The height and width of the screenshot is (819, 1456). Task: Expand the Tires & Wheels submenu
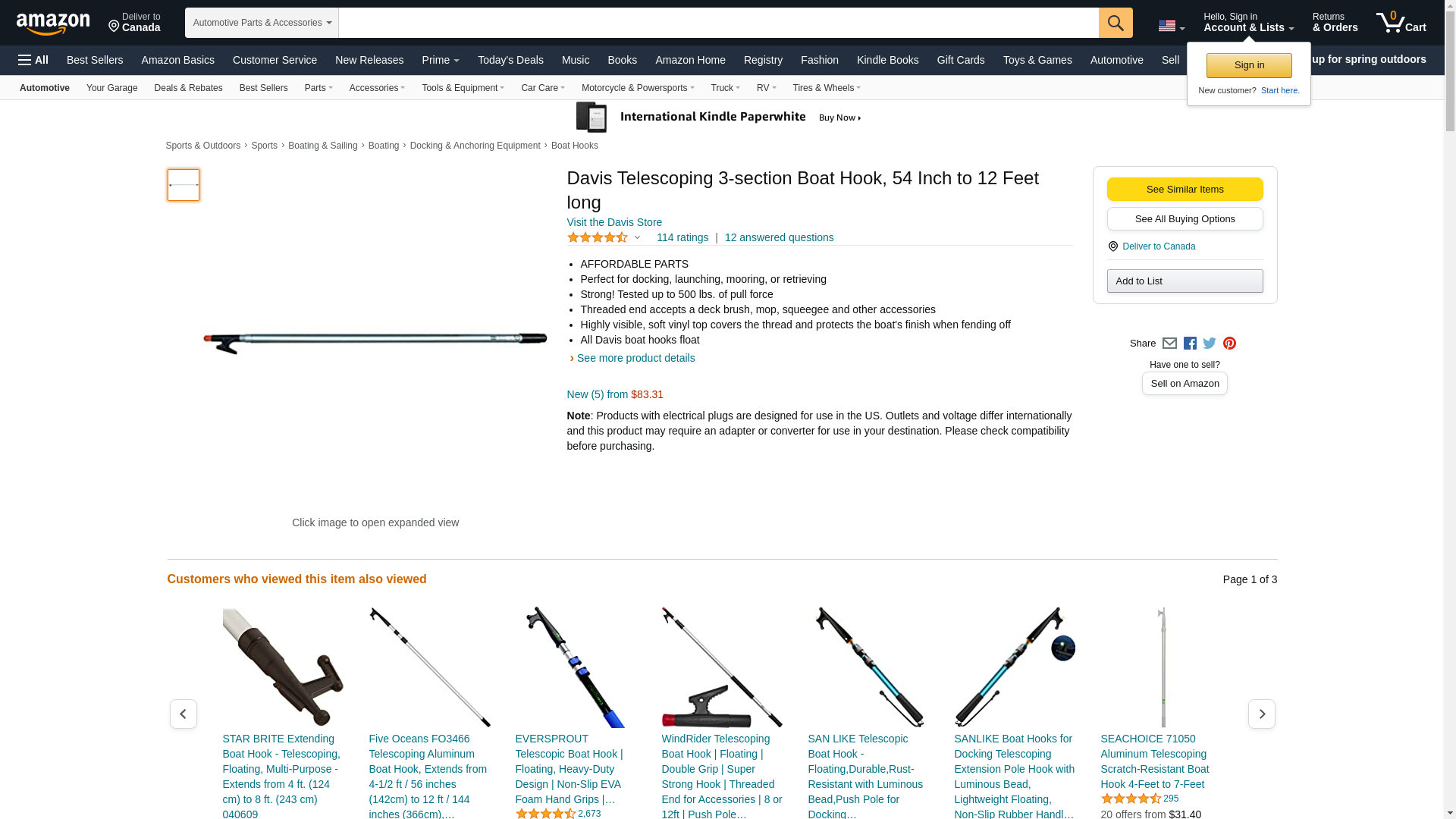click(x=827, y=88)
